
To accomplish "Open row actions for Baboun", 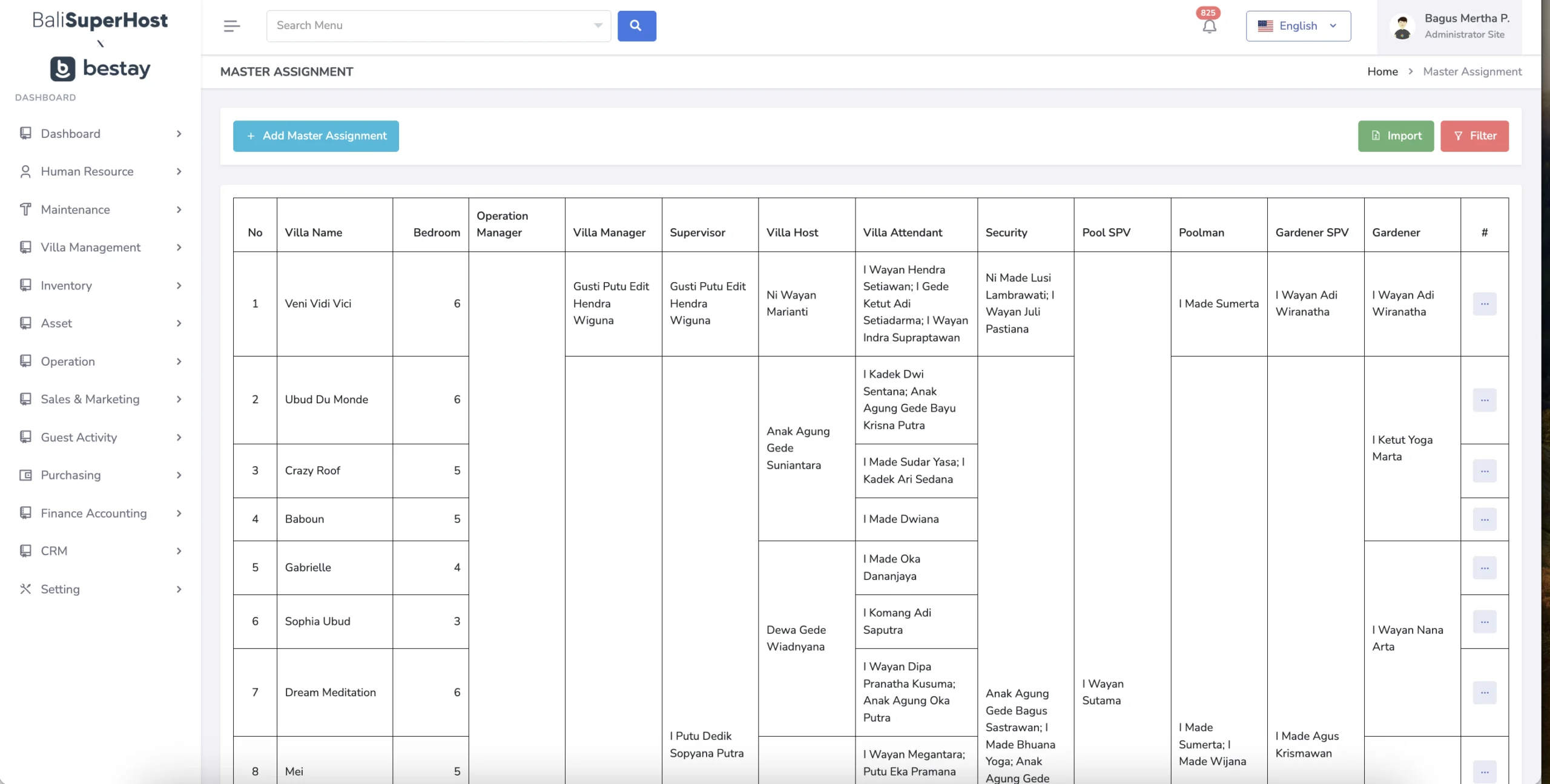I will (1485, 519).
